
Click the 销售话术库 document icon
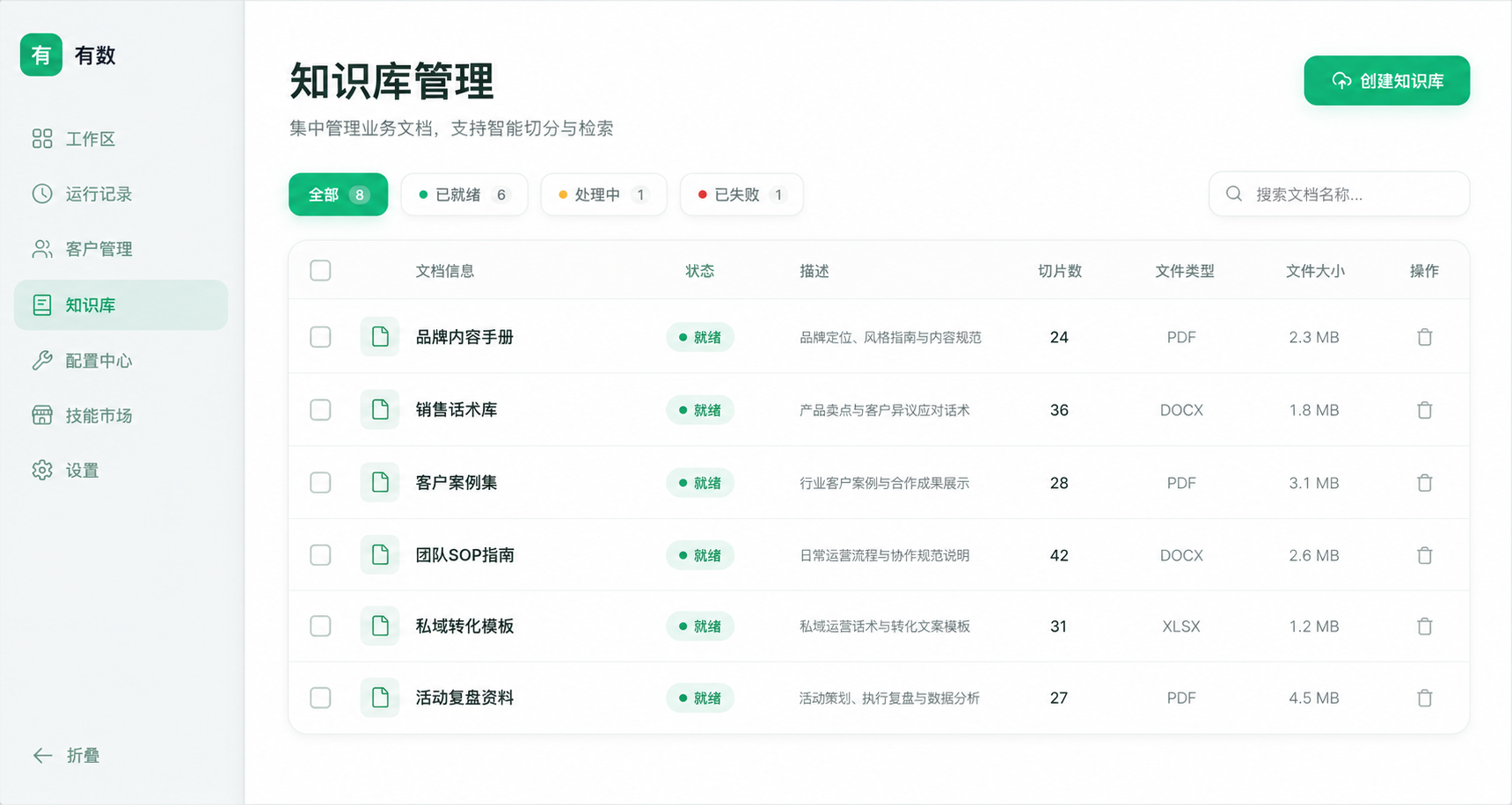click(x=380, y=410)
